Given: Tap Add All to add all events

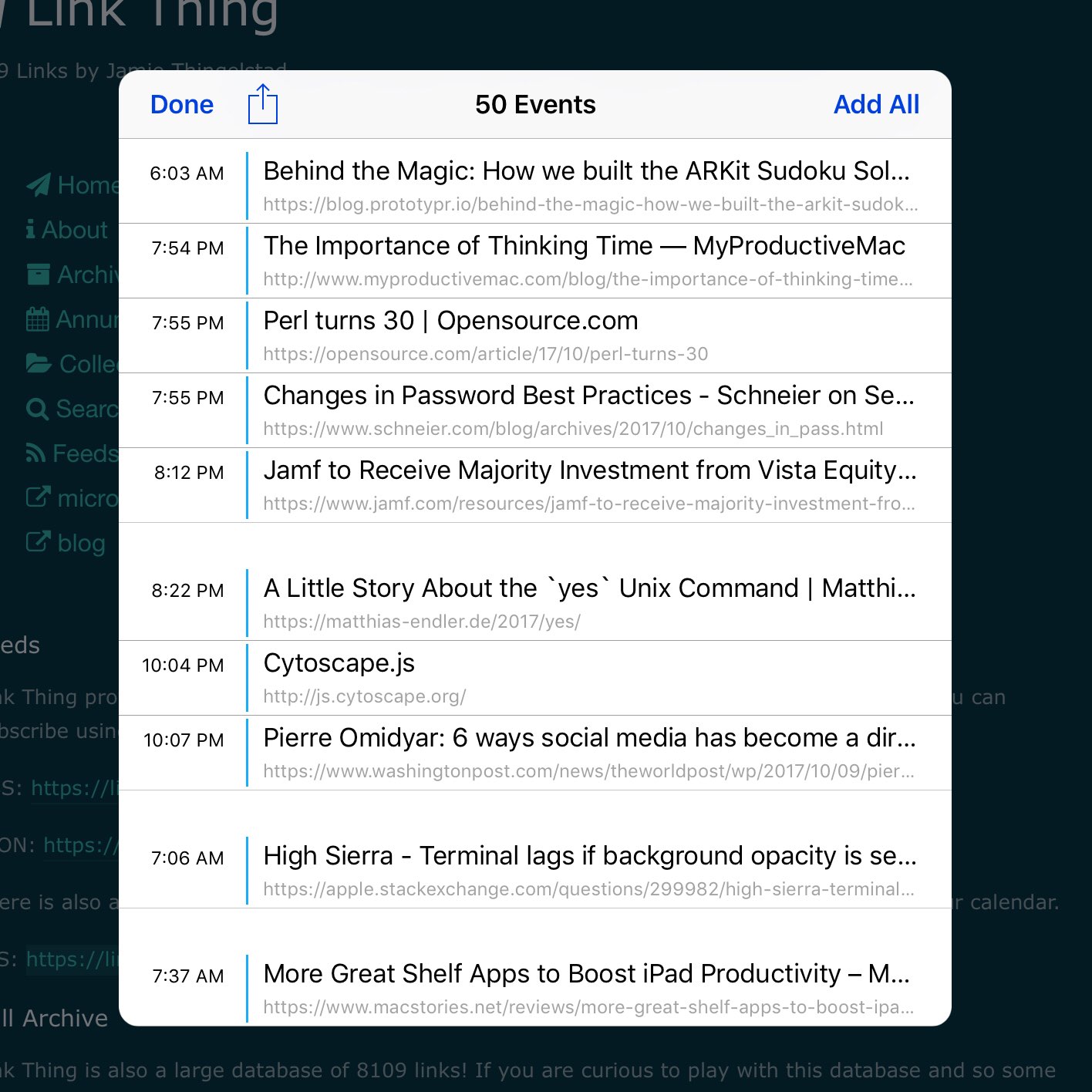Looking at the screenshot, I should pos(876,105).
